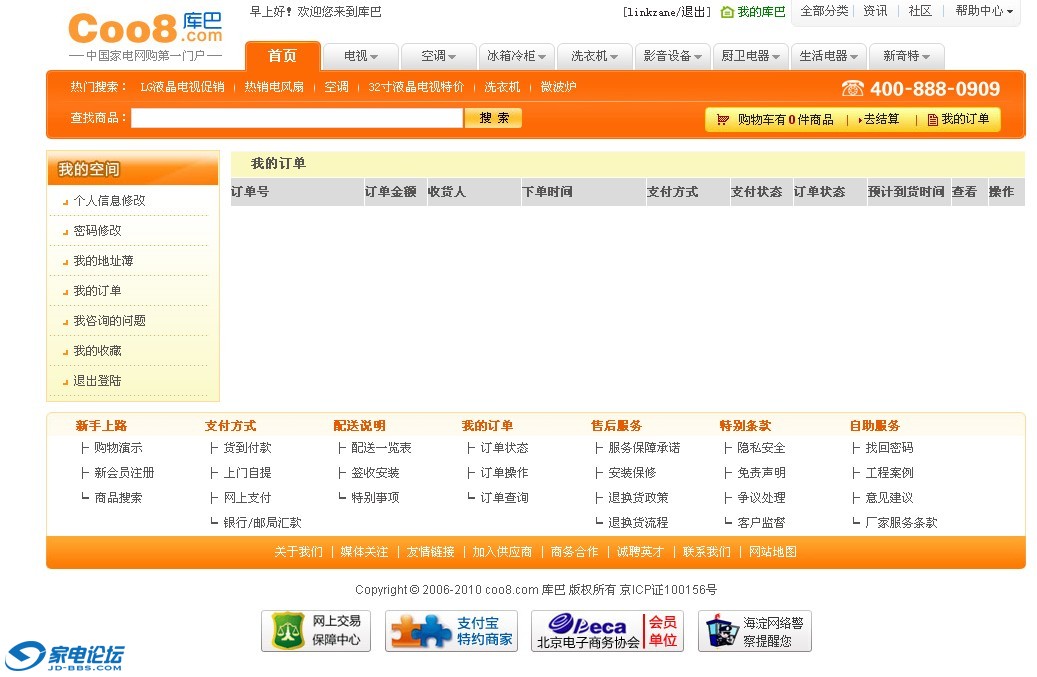Screen dimensions: 1037x677
Task: Click the 去结算 checkout link
Action: coord(880,120)
